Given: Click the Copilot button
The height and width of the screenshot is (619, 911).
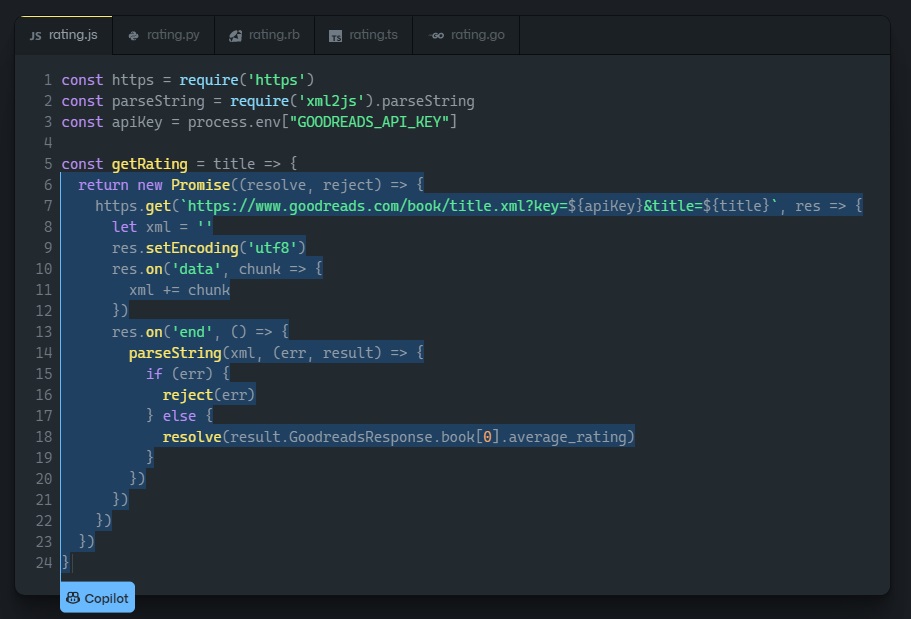Looking at the screenshot, I should pyautogui.click(x=98, y=597).
